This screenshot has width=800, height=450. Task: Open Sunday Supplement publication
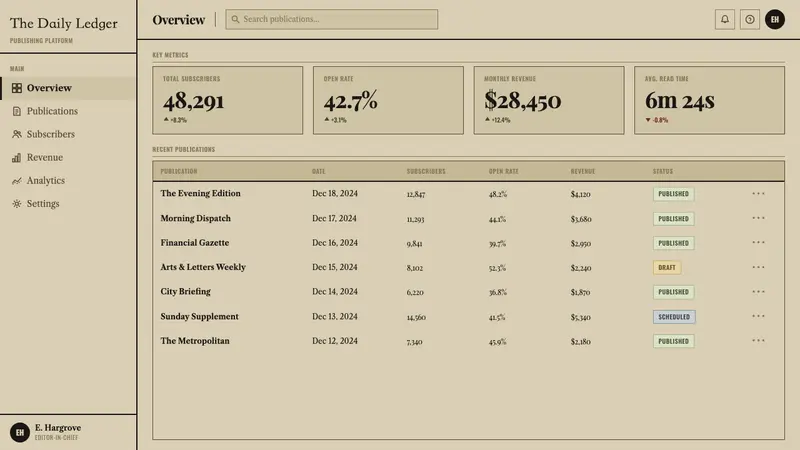[199, 316]
